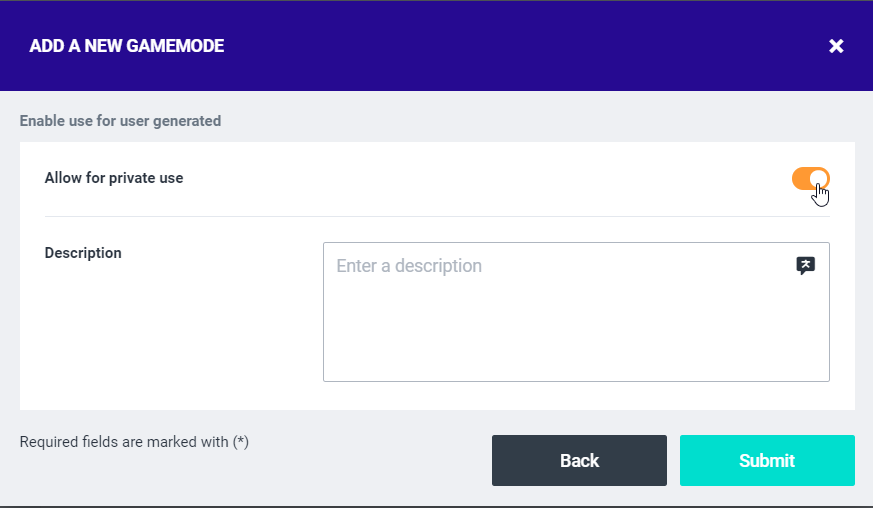Disable the Allow for private use toggle
Screen dimensions: 873x508
pyautogui.click(x=810, y=179)
